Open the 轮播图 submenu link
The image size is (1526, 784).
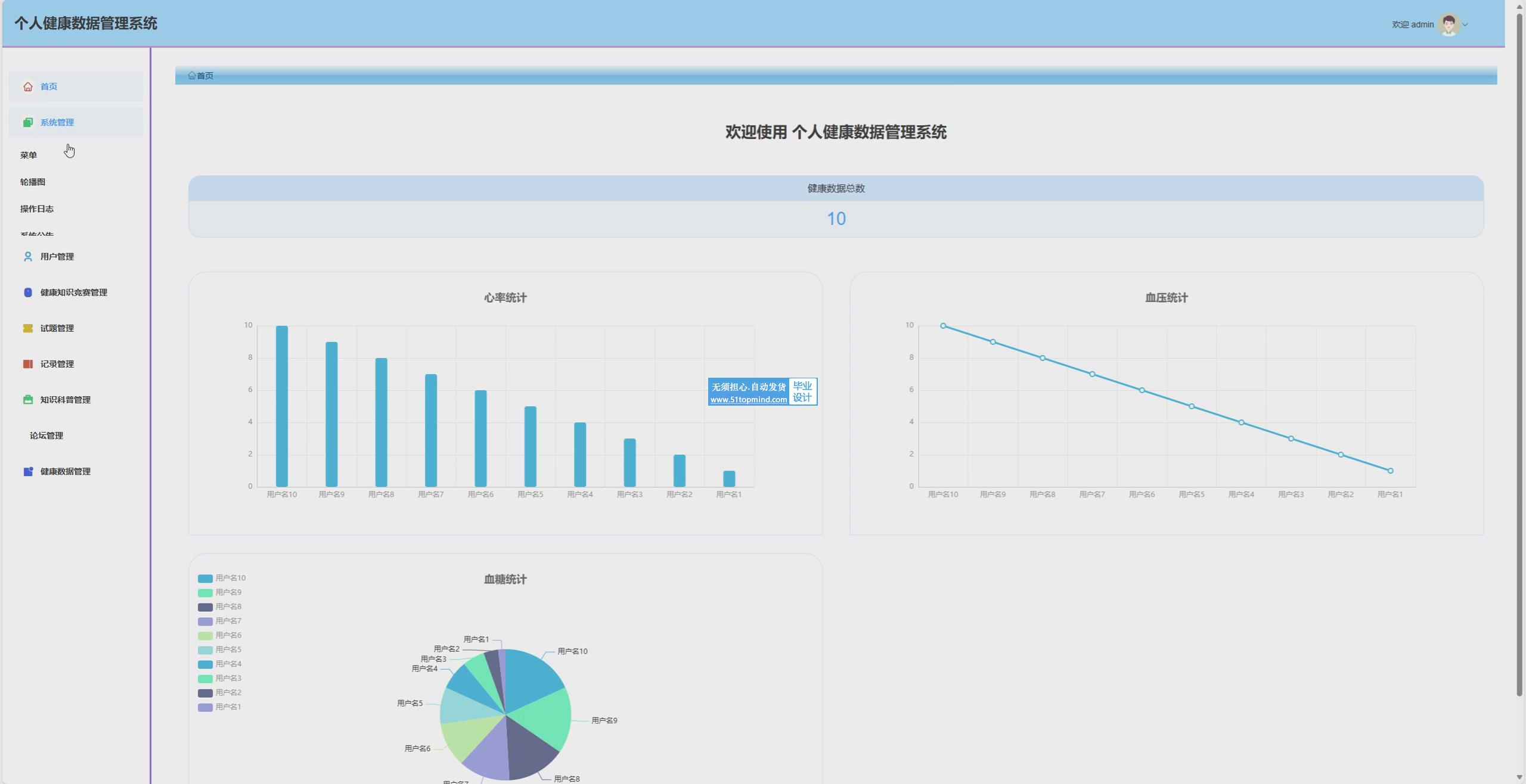[x=33, y=182]
